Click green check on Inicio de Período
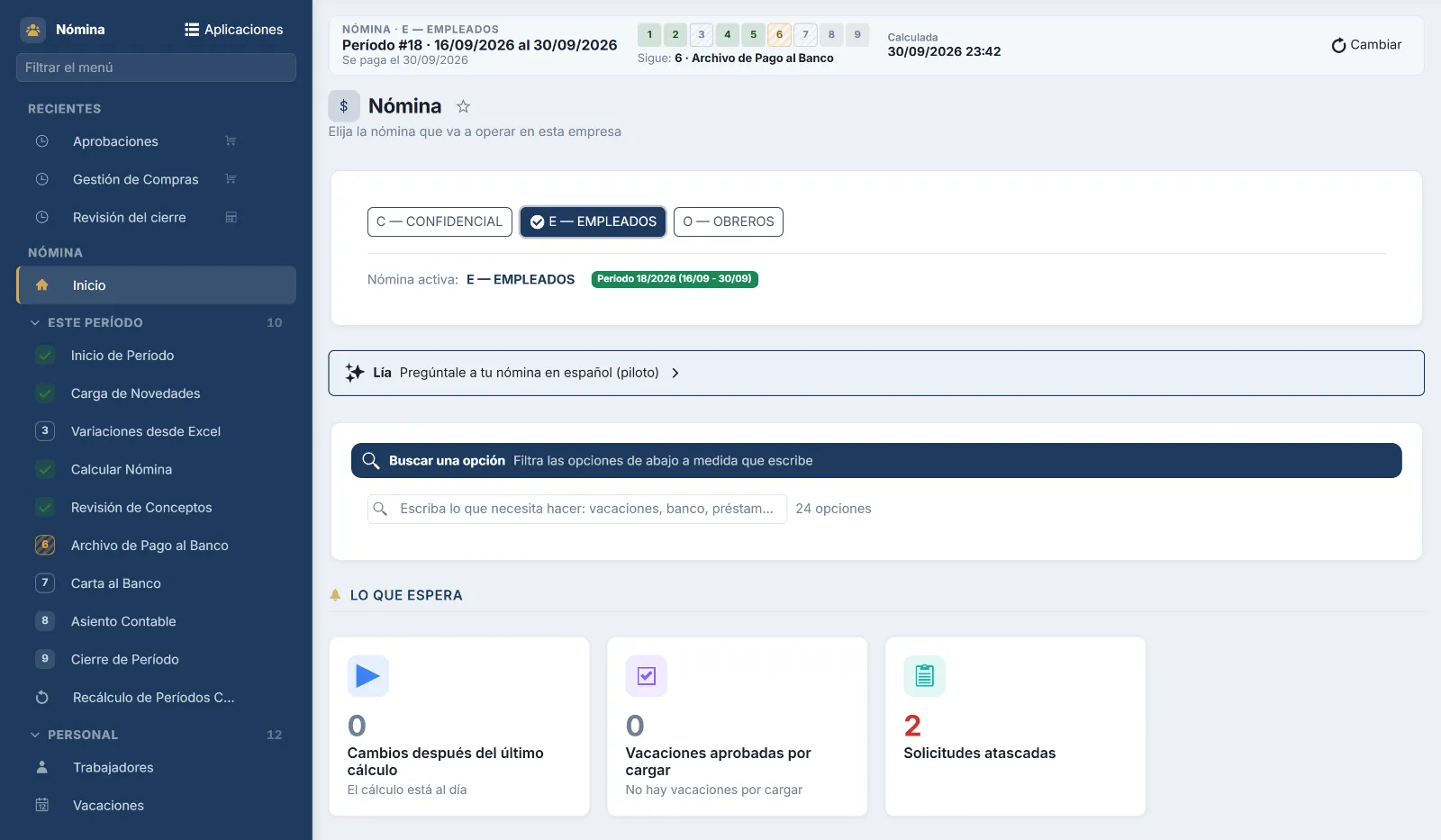Image resolution: width=1441 pixels, height=840 pixels. point(45,356)
